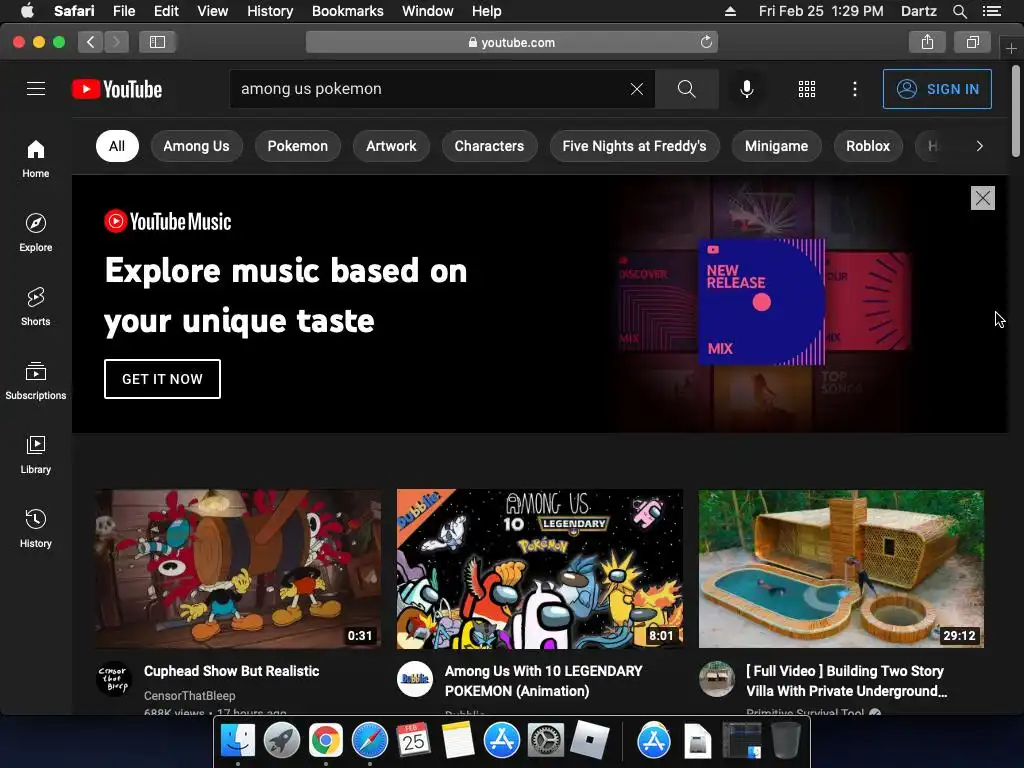The image size is (1024, 768).
Task: Show more filter chips with right chevron
Action: pyautogui.click(x=979, y=146)
